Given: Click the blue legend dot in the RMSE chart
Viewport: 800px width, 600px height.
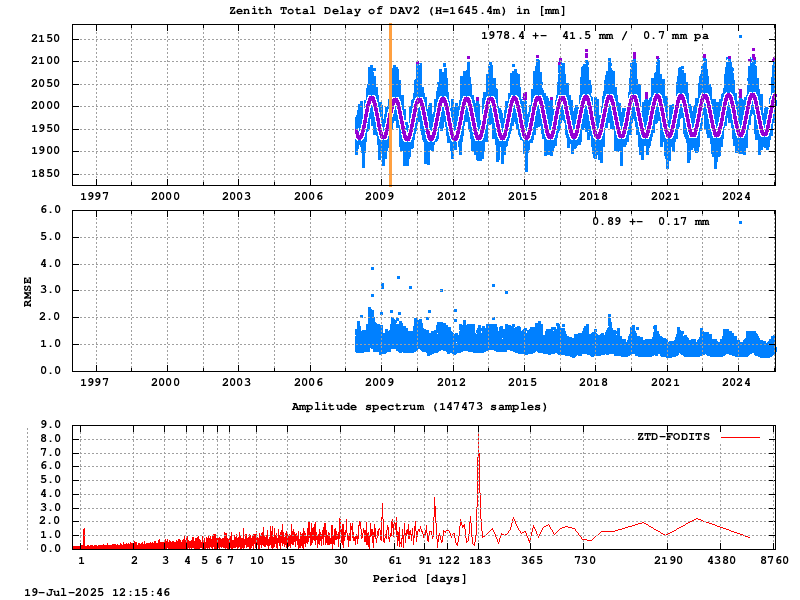Looking at the screenshot, I should pos(740,222).
